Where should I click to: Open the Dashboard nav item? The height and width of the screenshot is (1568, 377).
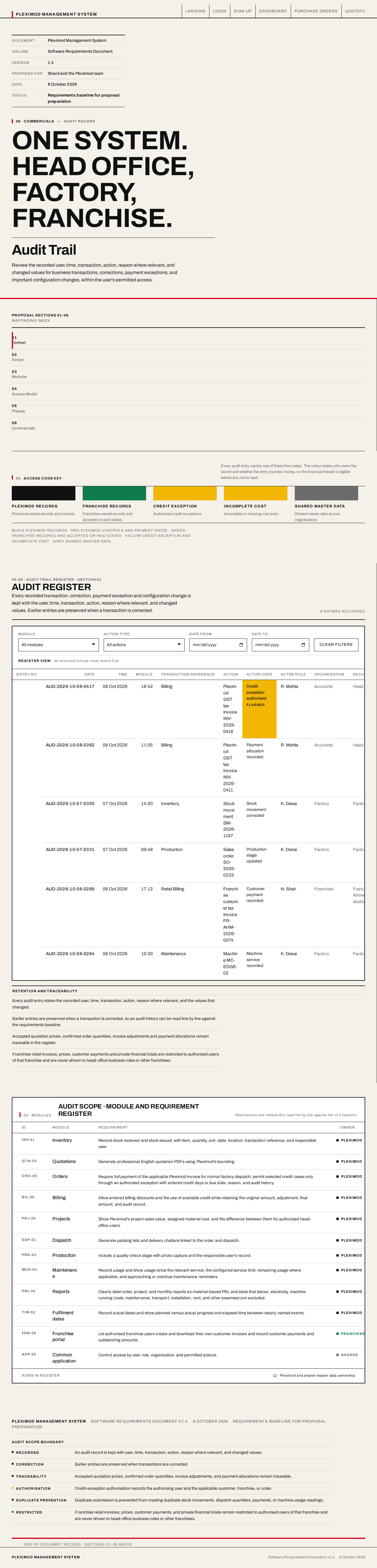[x=273, y=11]
